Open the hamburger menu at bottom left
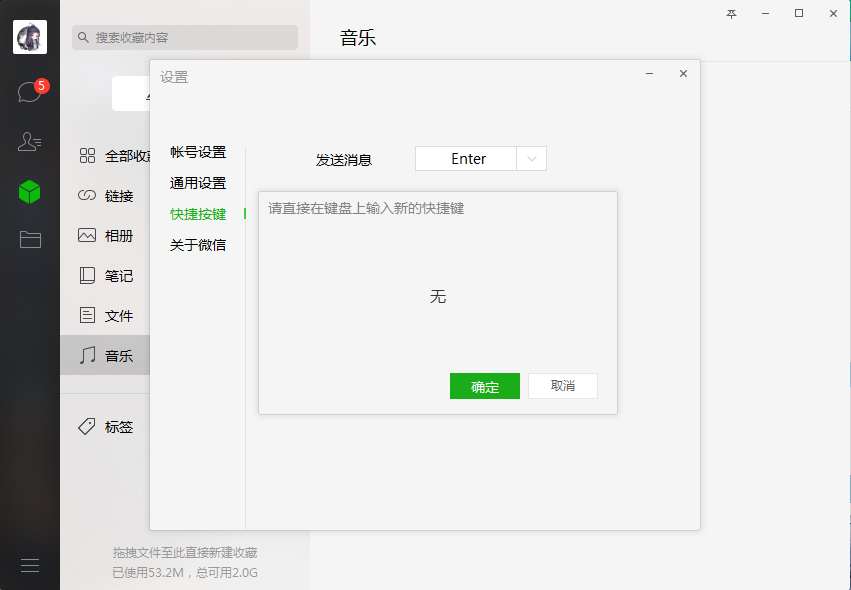851x590 pixels. 29,565
